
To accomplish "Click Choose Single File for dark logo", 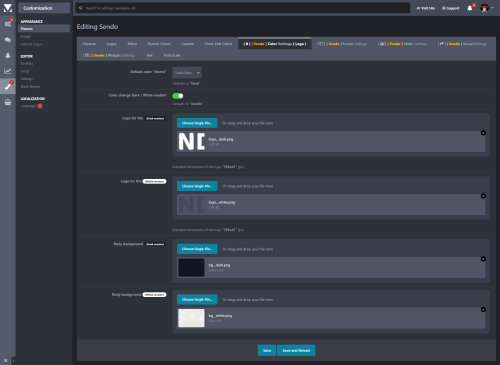I will tap(197, 123).
